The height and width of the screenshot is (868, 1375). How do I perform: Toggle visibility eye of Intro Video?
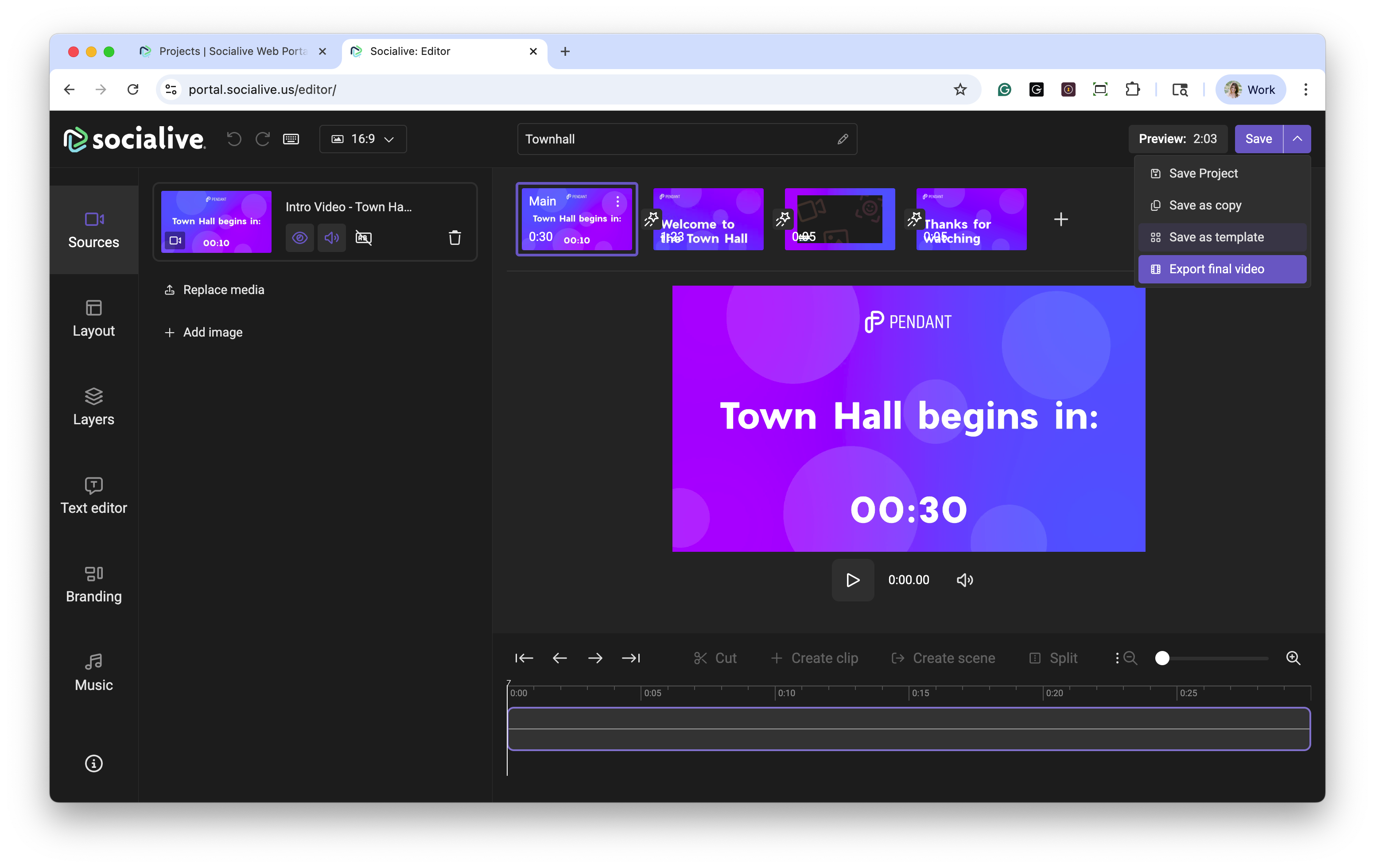coord(300,237)
